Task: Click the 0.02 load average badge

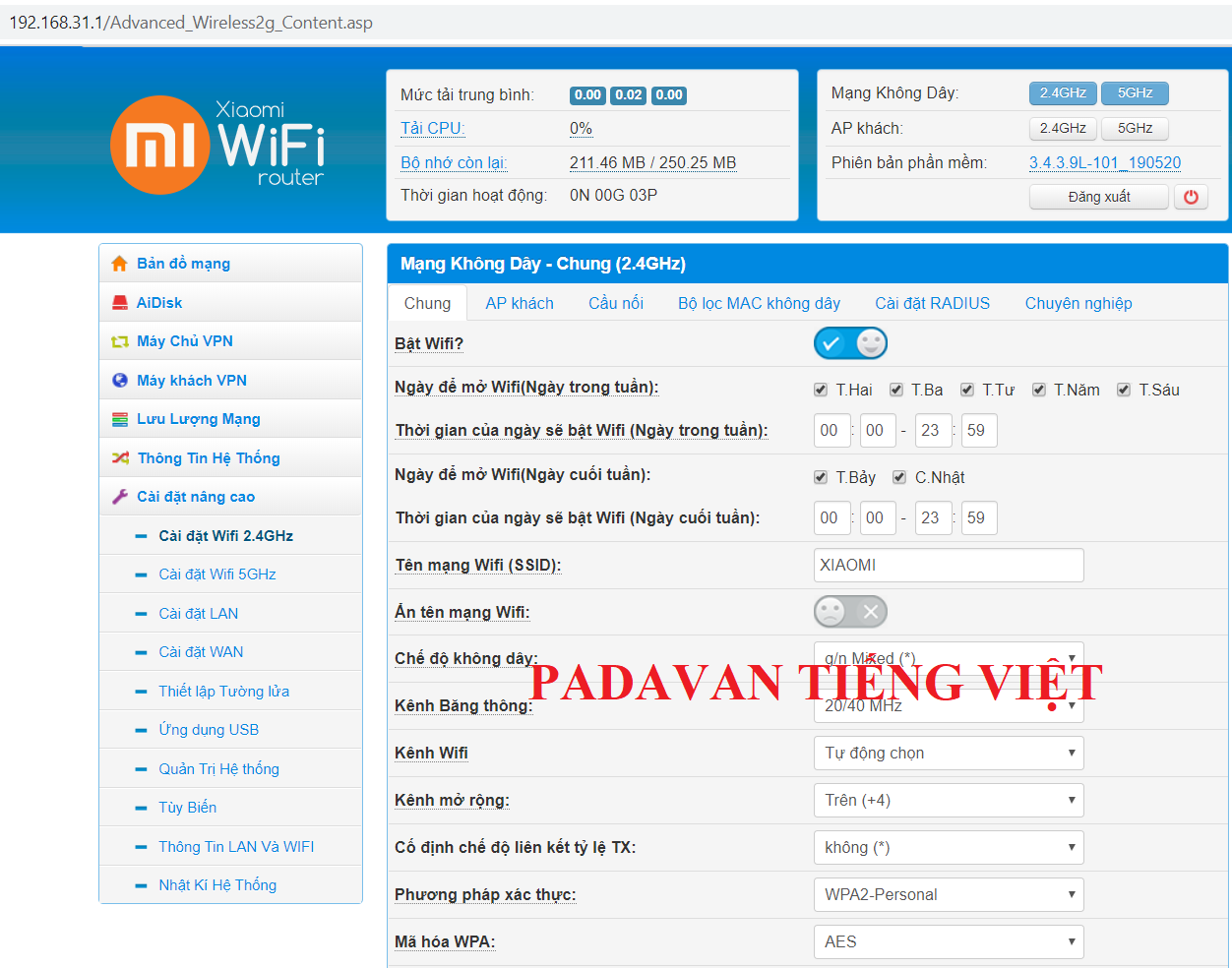Action: tap(629, 95)
